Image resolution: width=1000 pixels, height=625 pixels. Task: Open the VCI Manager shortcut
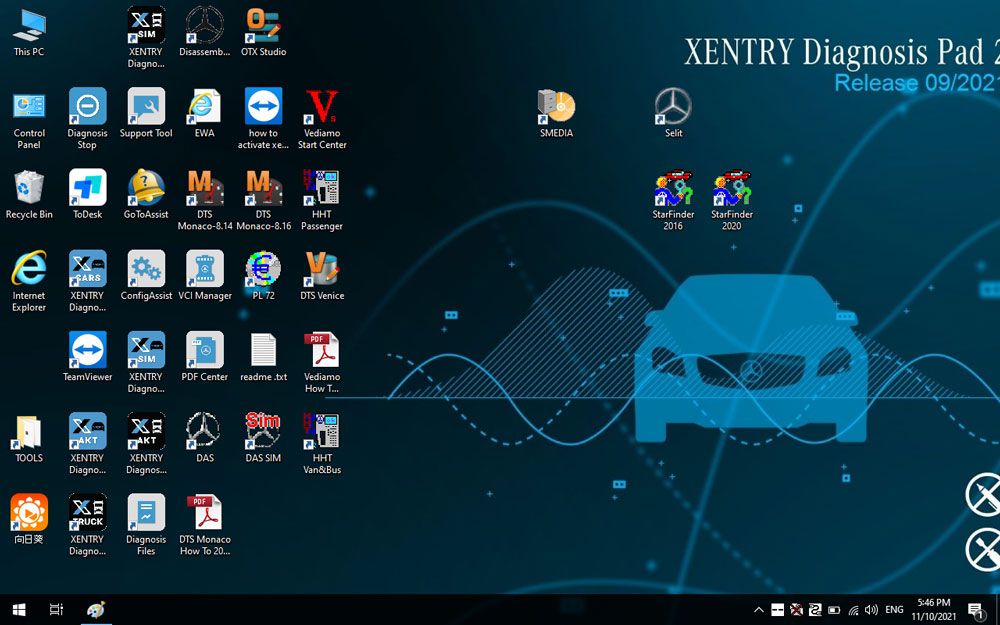pyautogui.click(x=205, y=277)
